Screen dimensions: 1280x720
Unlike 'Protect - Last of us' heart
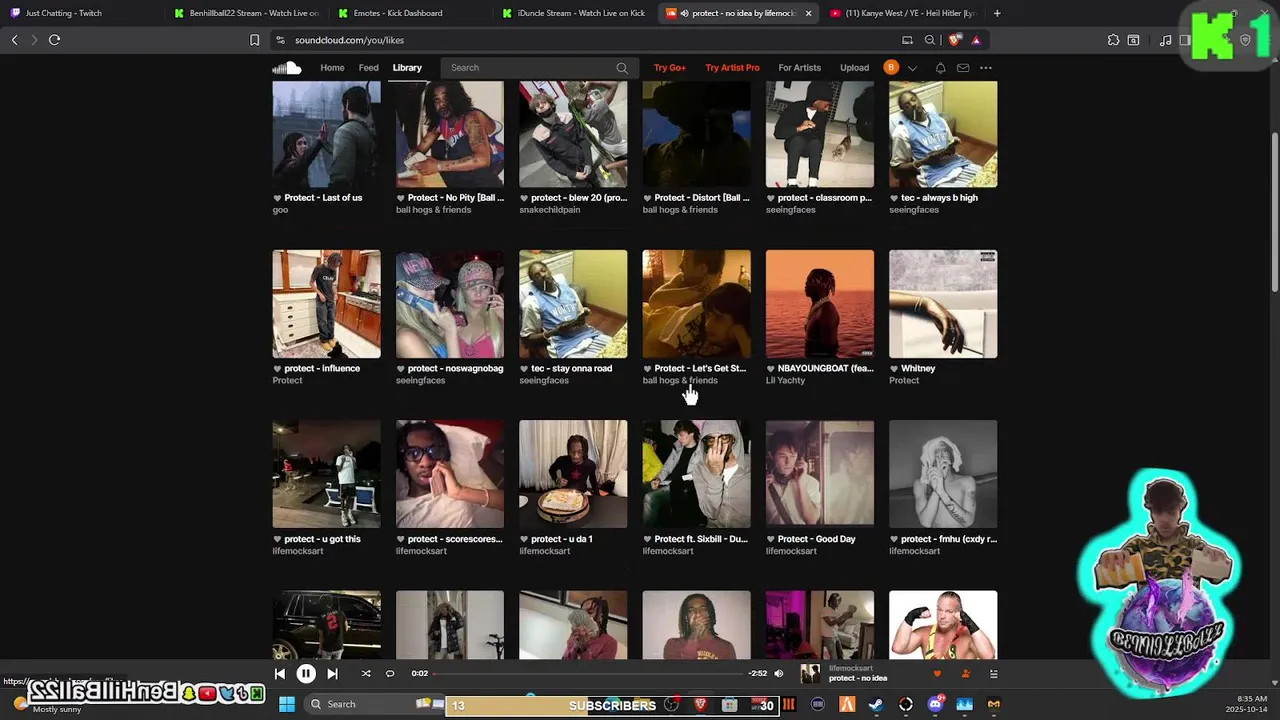coord(277,198)
